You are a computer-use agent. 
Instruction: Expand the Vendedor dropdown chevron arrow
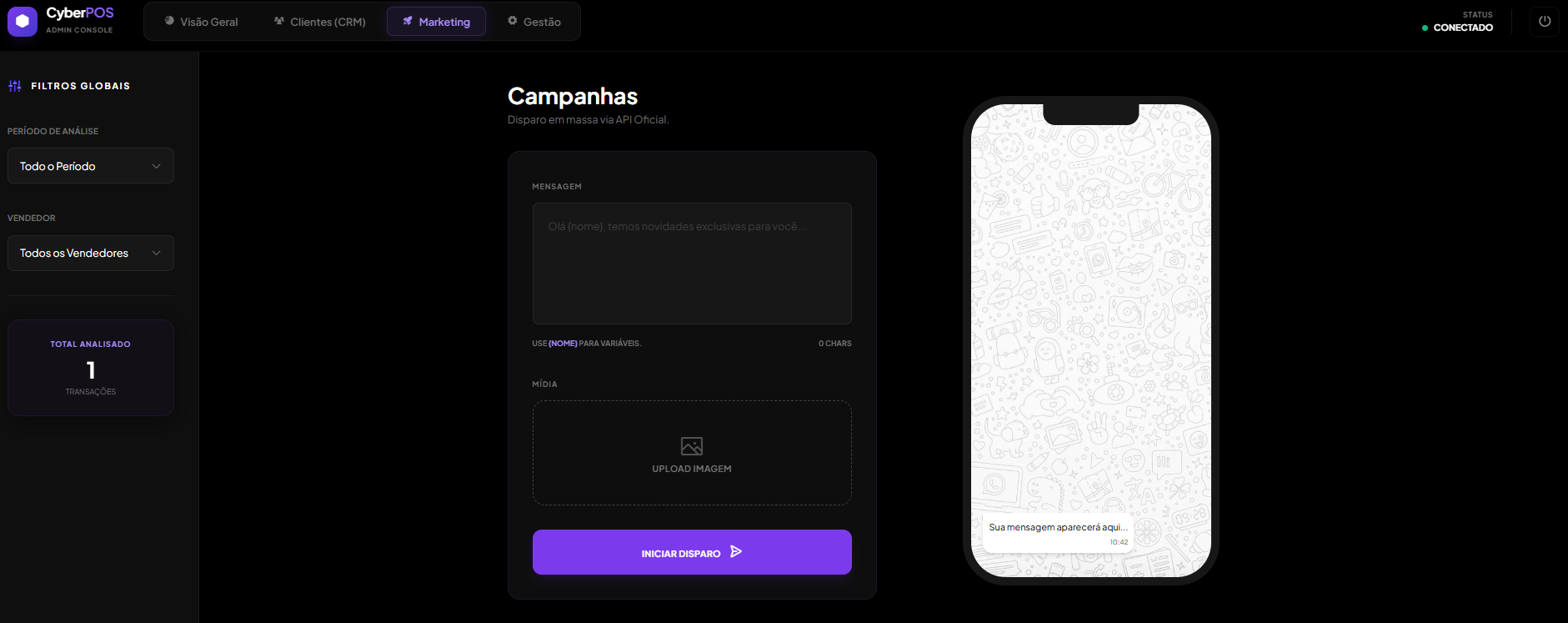click(156, 253)
